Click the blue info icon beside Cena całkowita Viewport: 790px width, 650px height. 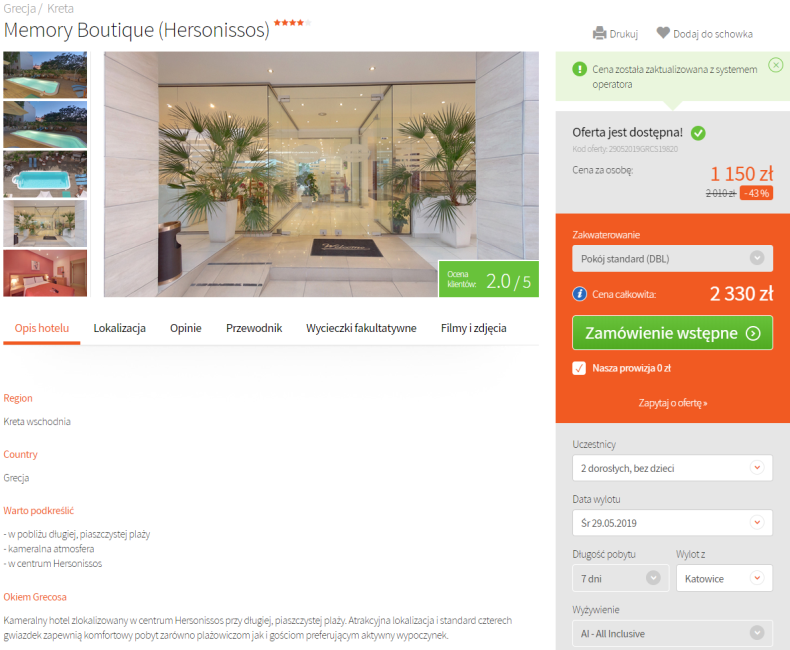click(579, 294)
